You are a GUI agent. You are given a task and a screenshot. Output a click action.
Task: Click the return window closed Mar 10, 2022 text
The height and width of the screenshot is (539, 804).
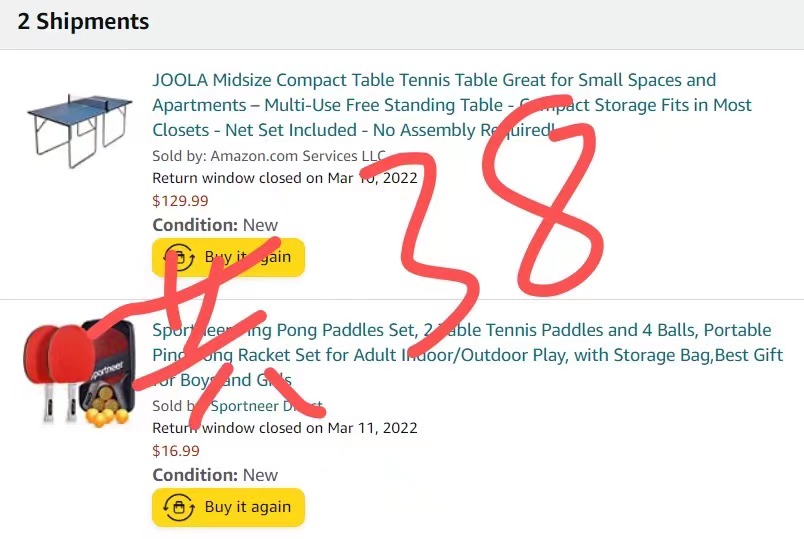(284, 178)
